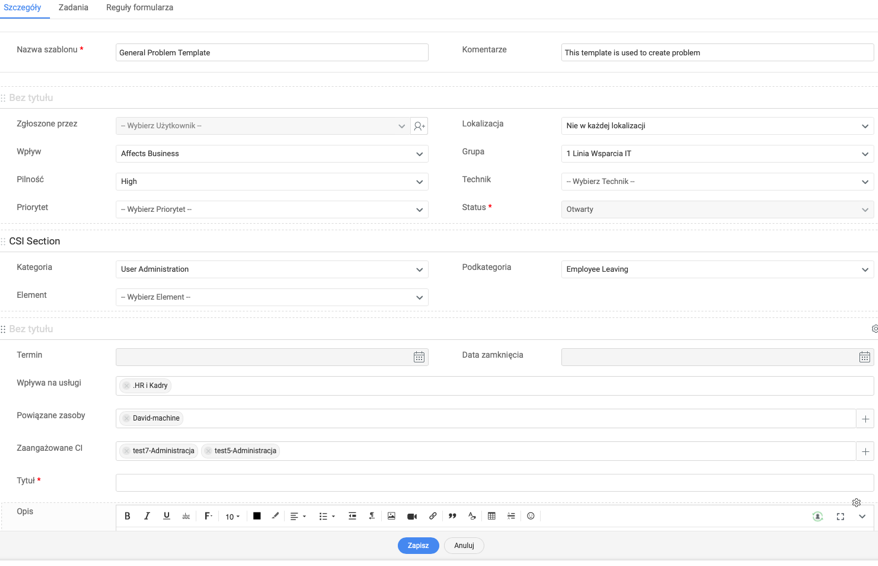The height and width of the screenshot is (566, 878).
Task: Switch editor to fullscreen mode
Action: pos(840,516)
